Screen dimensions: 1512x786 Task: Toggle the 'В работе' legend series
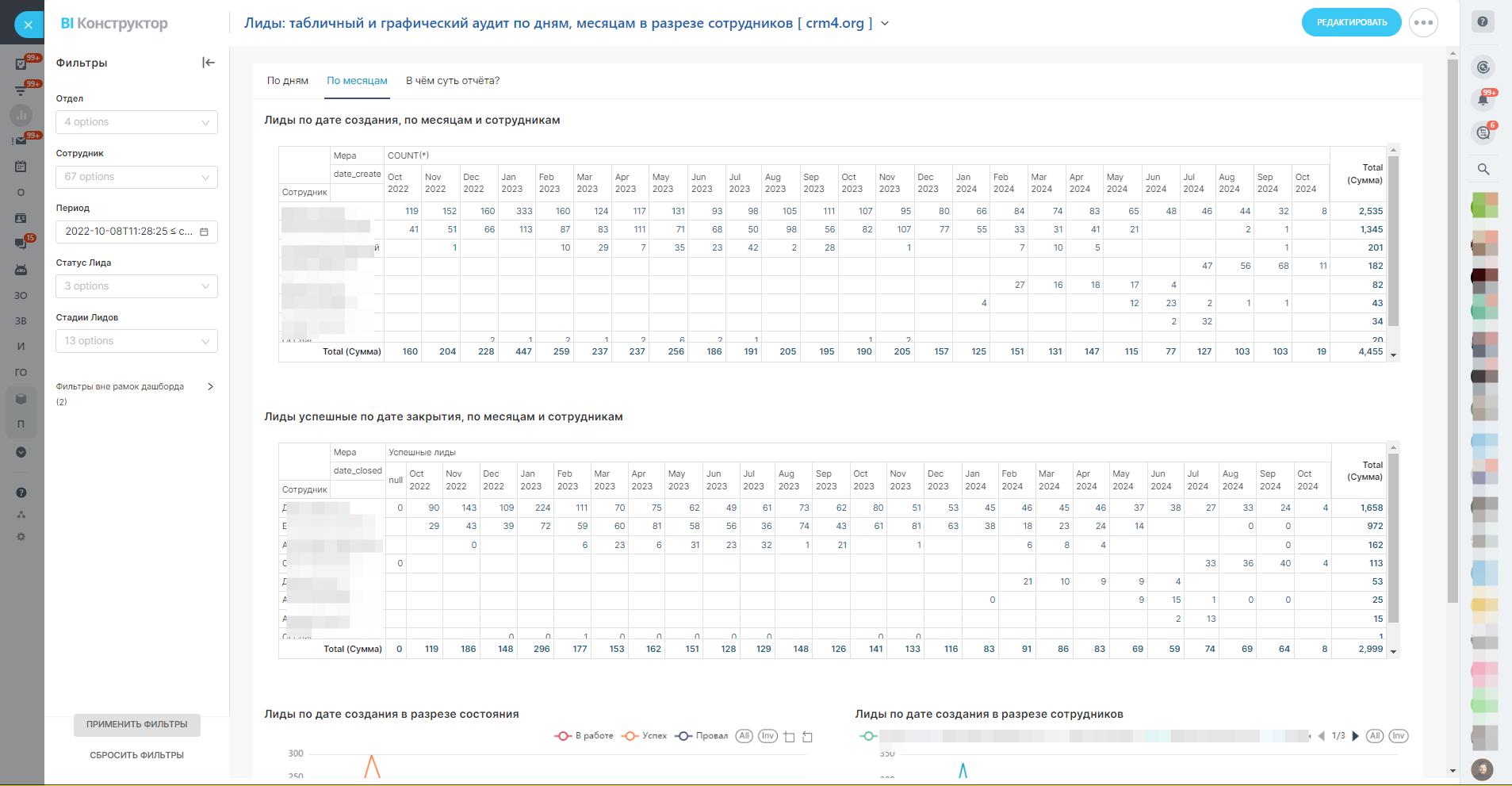click(584, 736)
